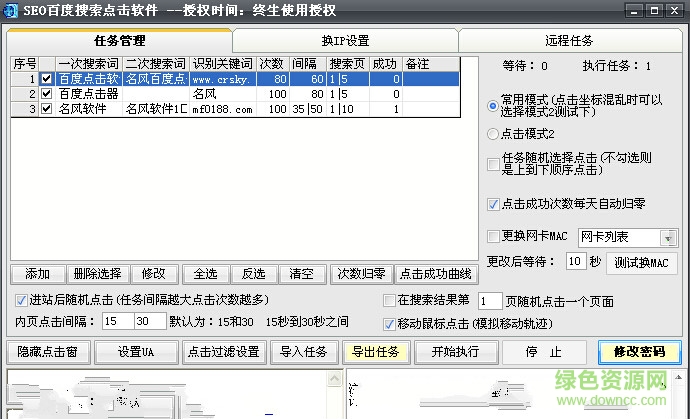Select the 百度点击器 cell in row 2
690x419 pixels.
(89, 94)
